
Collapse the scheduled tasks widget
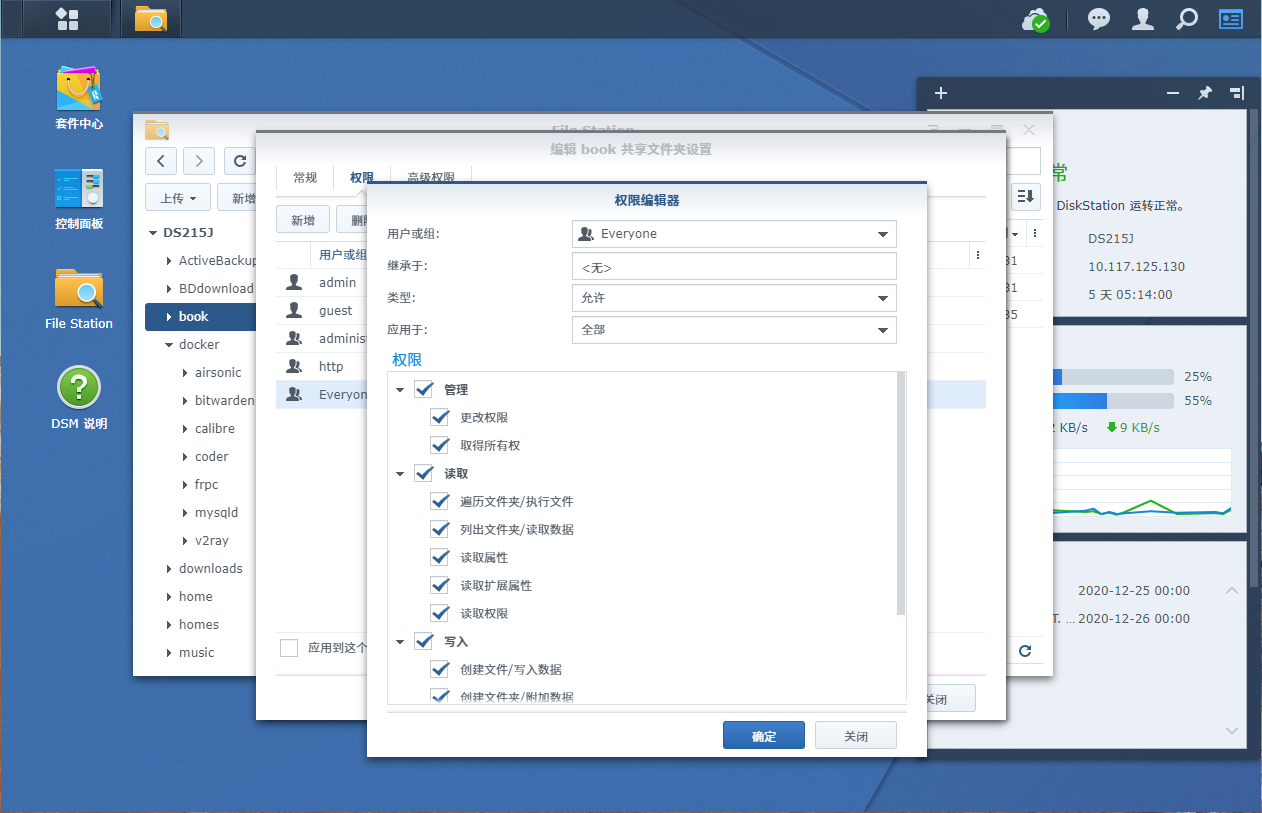click(x=1232, y=590)
